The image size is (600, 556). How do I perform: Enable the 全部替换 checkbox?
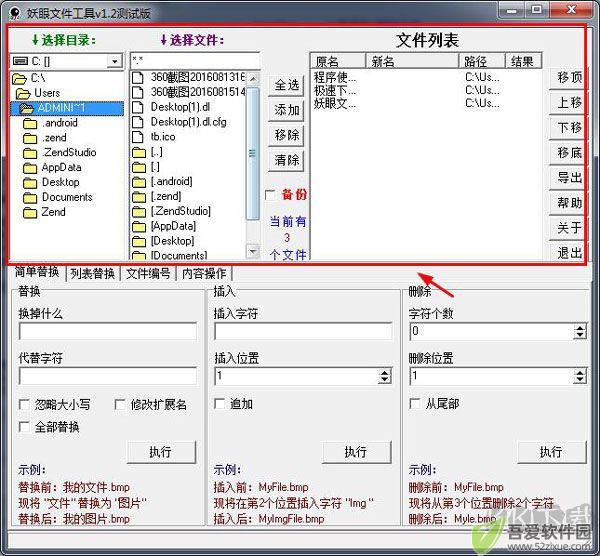24,427
